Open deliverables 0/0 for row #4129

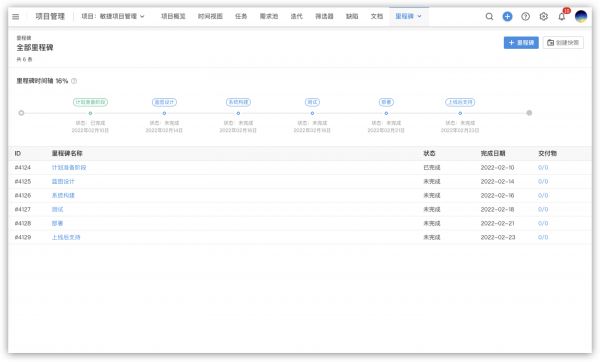click(543, 237)
